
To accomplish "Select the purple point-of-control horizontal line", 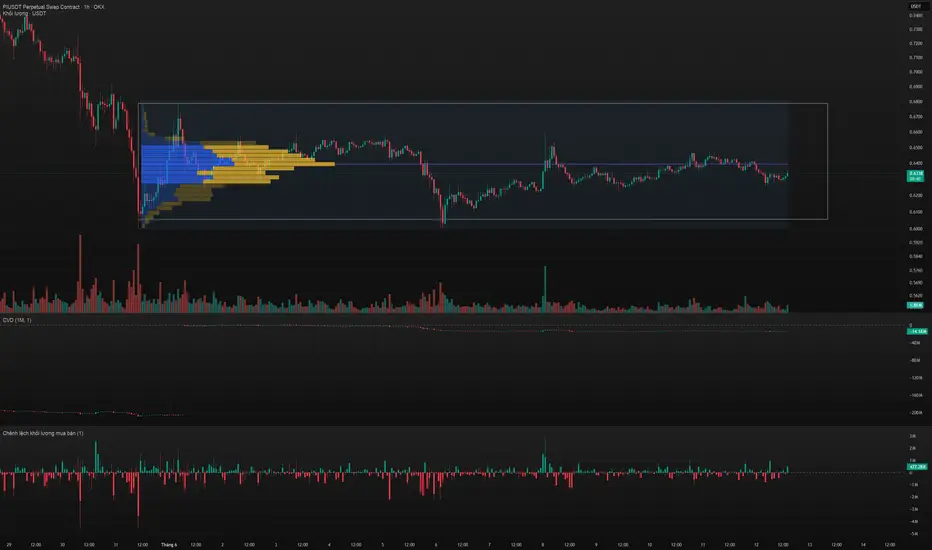I will 562,164.
